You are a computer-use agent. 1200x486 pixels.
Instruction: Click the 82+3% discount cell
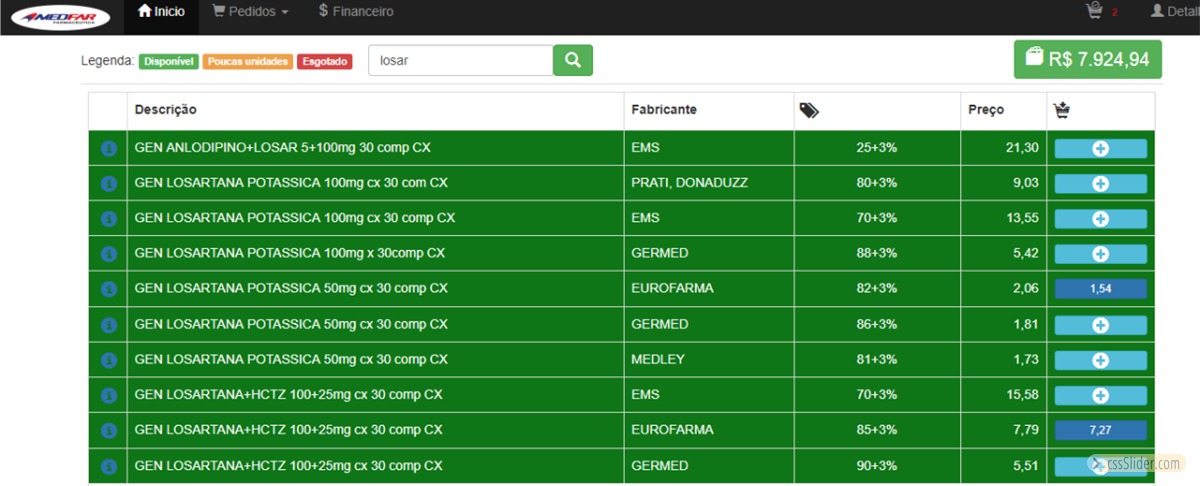877,289
